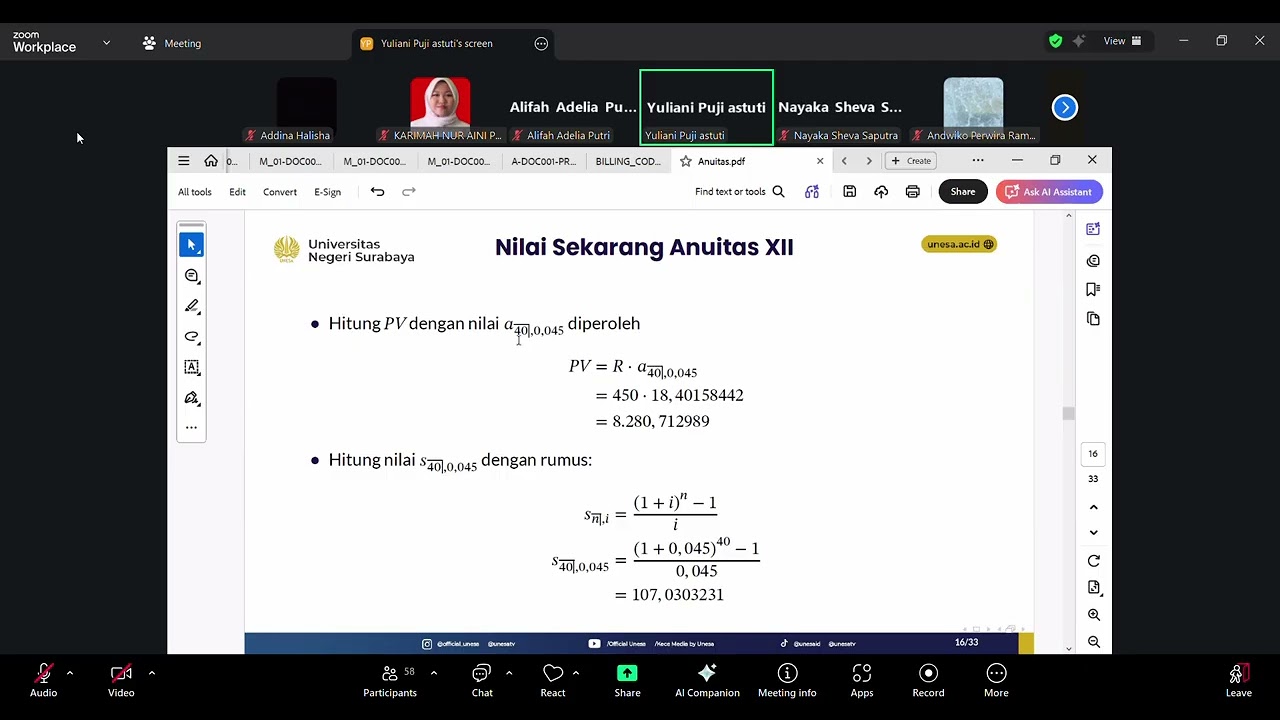This screenshot has width=1280, height=720.
Task: Select the Add comment tool
Action: (191, 275)
